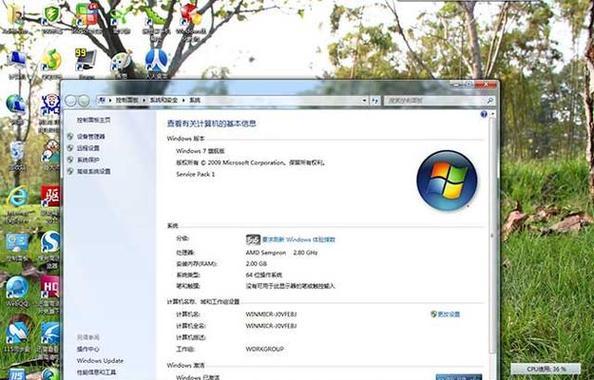Click the search magnifier icon

tap(490, 101)
